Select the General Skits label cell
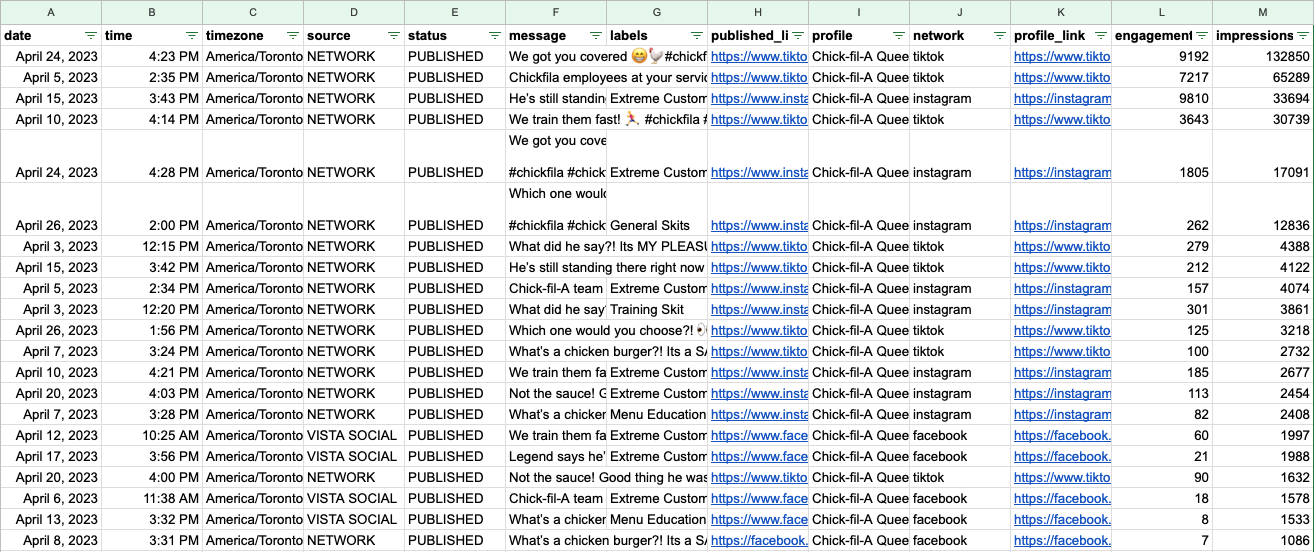The image size is (1314, 552). pyautogui.click(x=656, y=225)
